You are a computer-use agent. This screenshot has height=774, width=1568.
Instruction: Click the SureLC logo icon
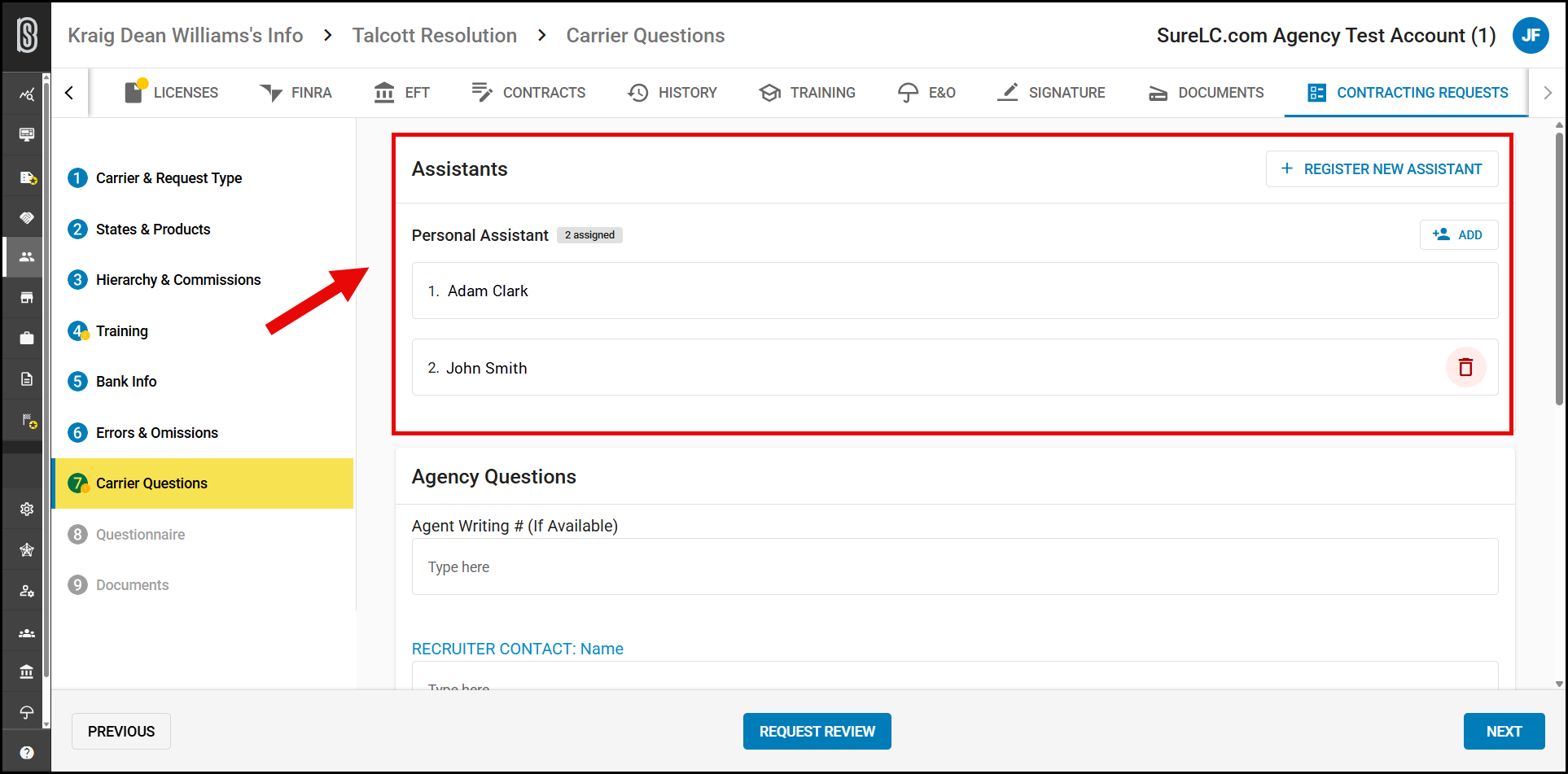tap(27, 36)
